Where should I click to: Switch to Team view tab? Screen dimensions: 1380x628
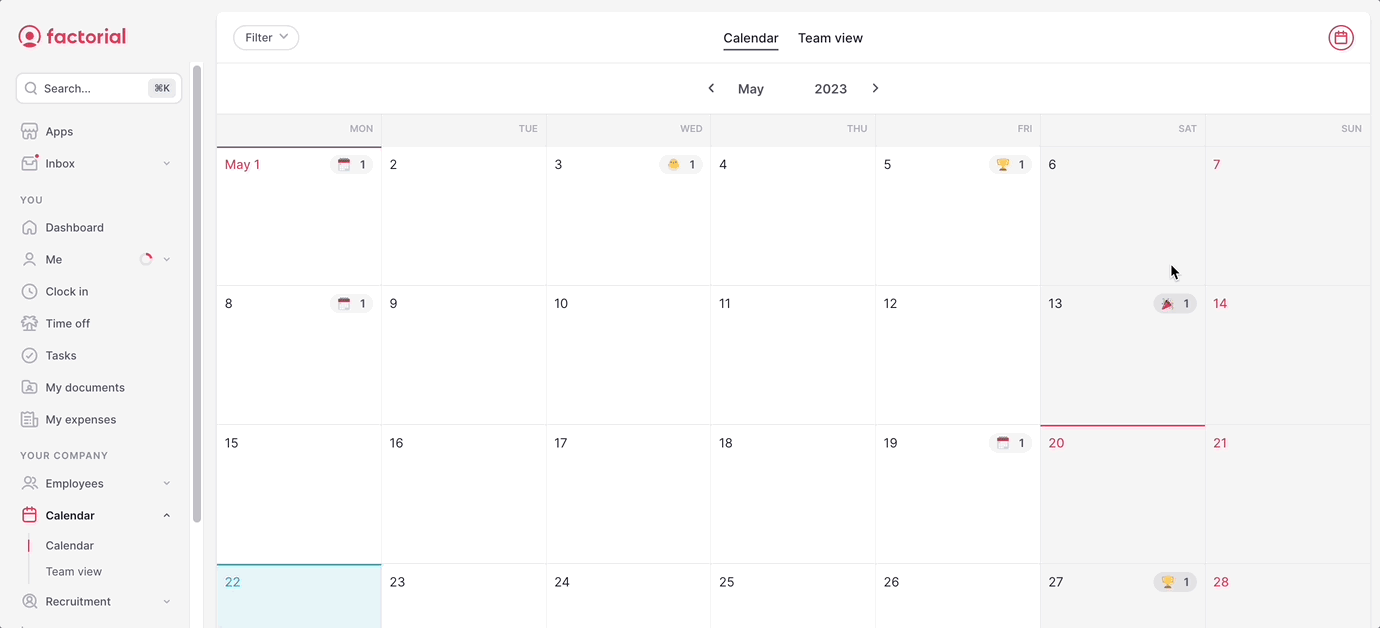[830, 38]
